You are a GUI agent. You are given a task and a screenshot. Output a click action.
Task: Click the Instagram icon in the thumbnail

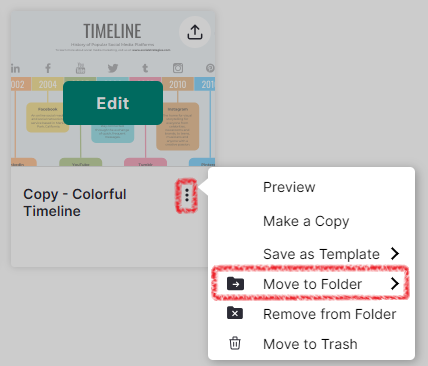178,68
